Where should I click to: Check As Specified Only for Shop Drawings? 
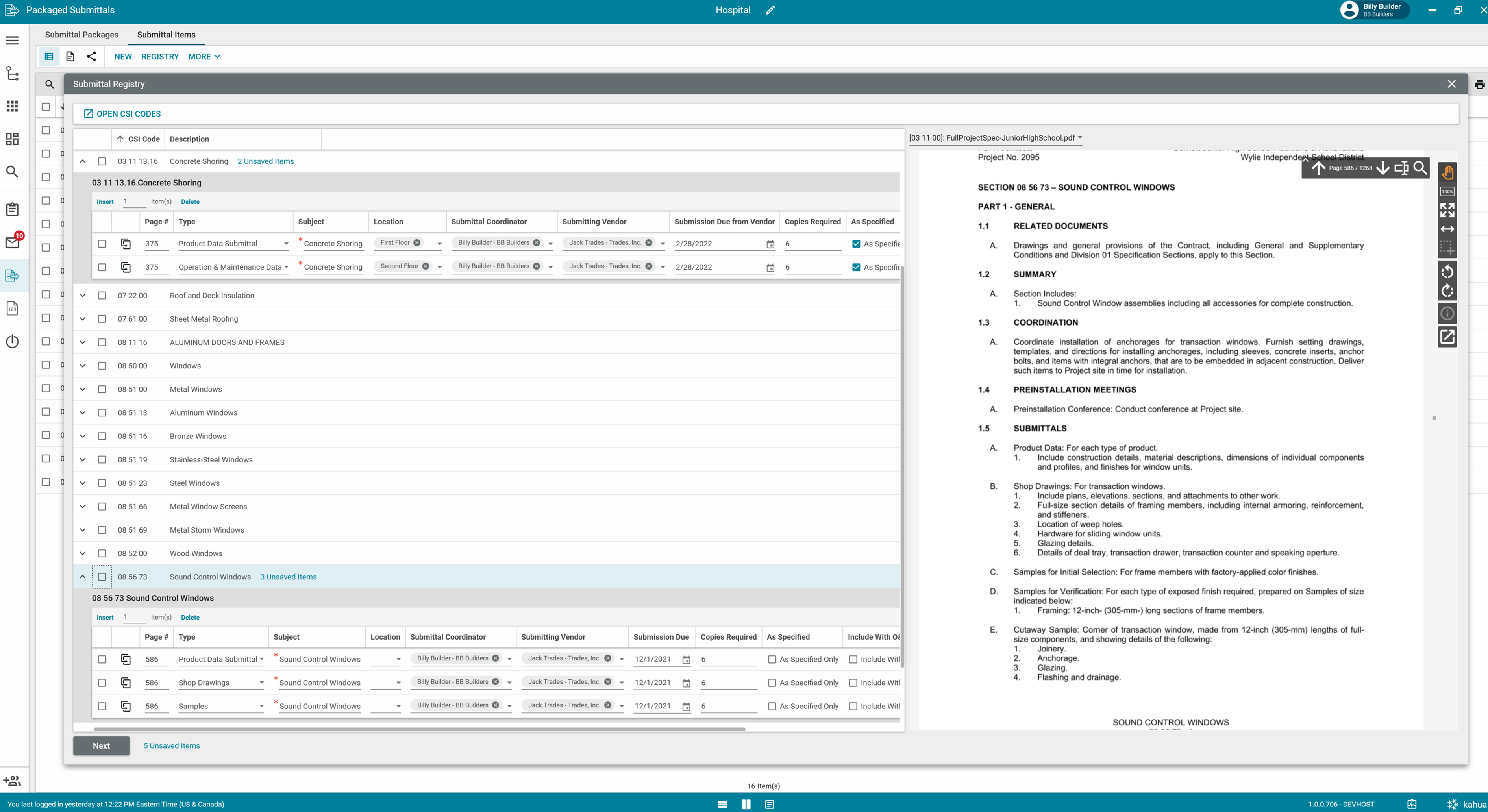[x=772, y=683]
